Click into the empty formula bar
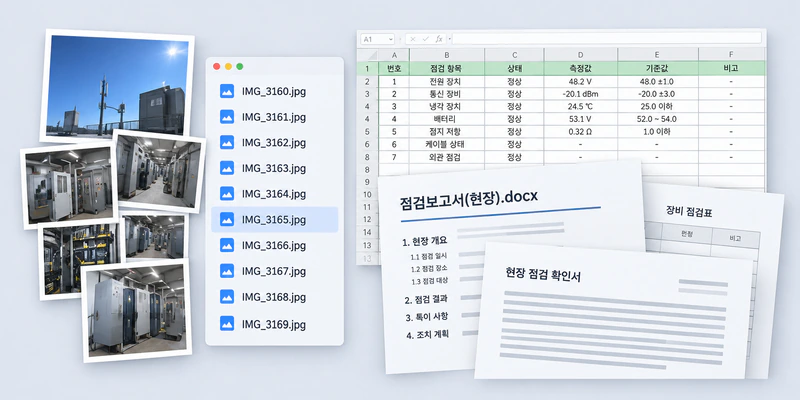The width and height of the screenshot is (800, 400). [x=607, y=39]
